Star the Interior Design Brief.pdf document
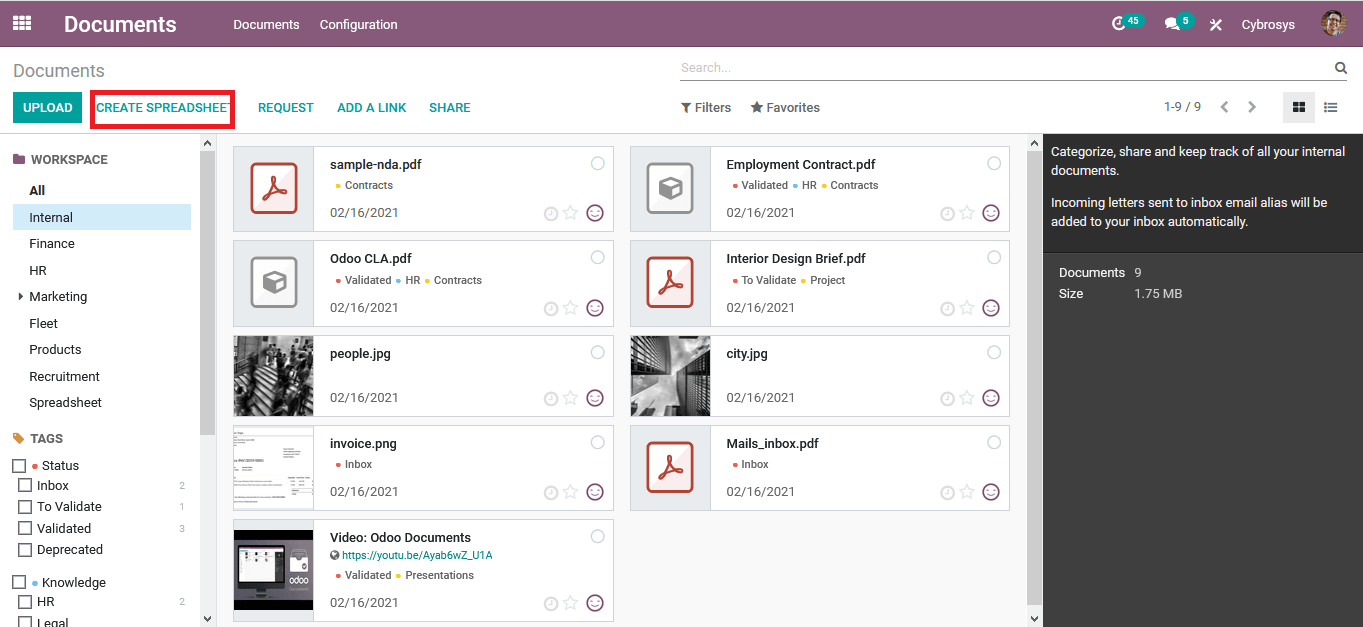 [967, 308]
